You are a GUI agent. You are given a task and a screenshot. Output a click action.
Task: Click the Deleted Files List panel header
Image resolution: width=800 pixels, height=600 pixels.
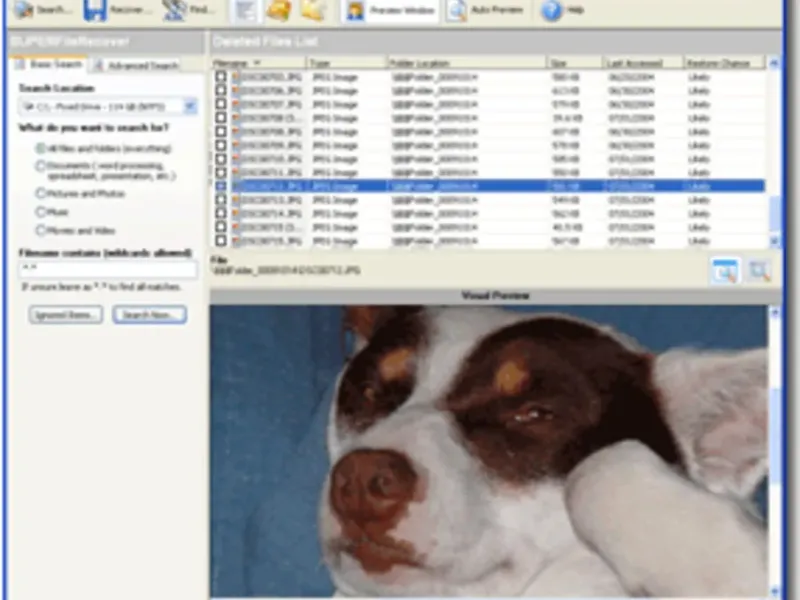pyautogui.click(x=495, y=42)
